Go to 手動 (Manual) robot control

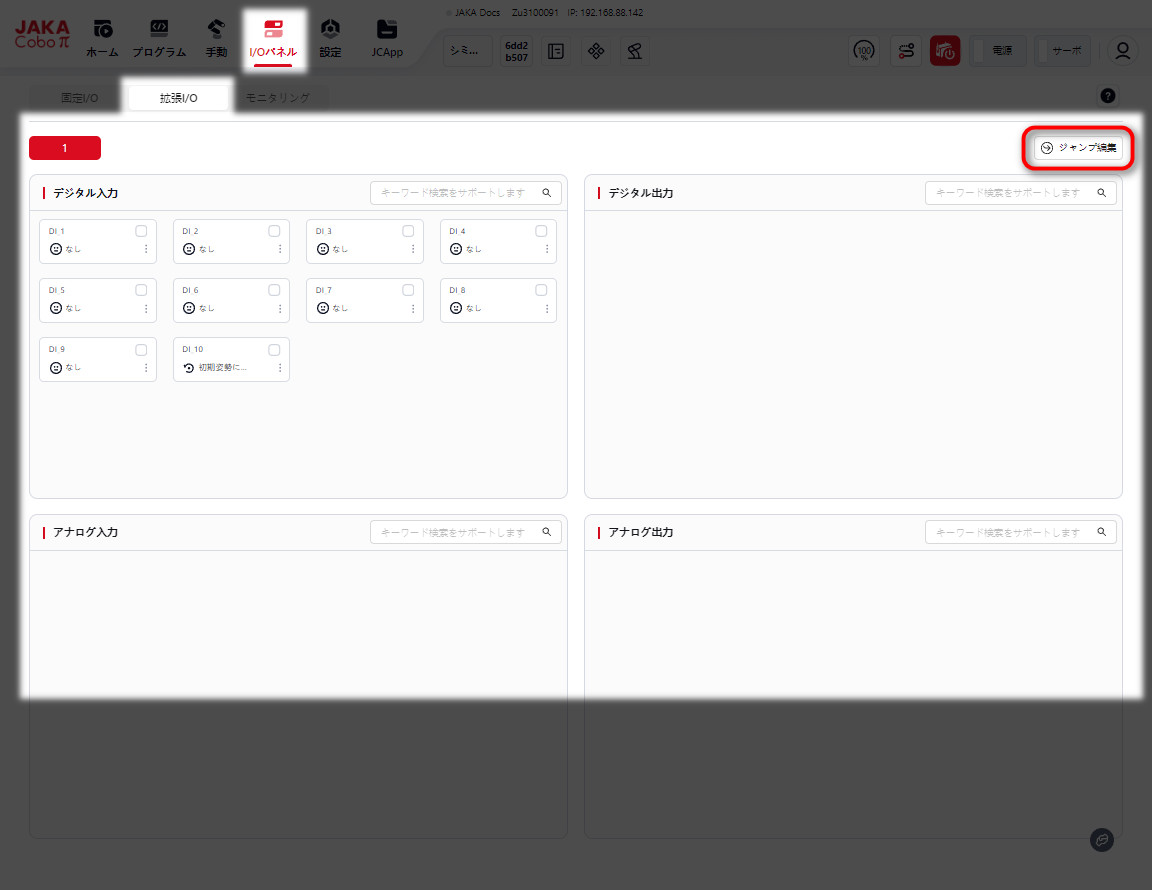[216, 30]
